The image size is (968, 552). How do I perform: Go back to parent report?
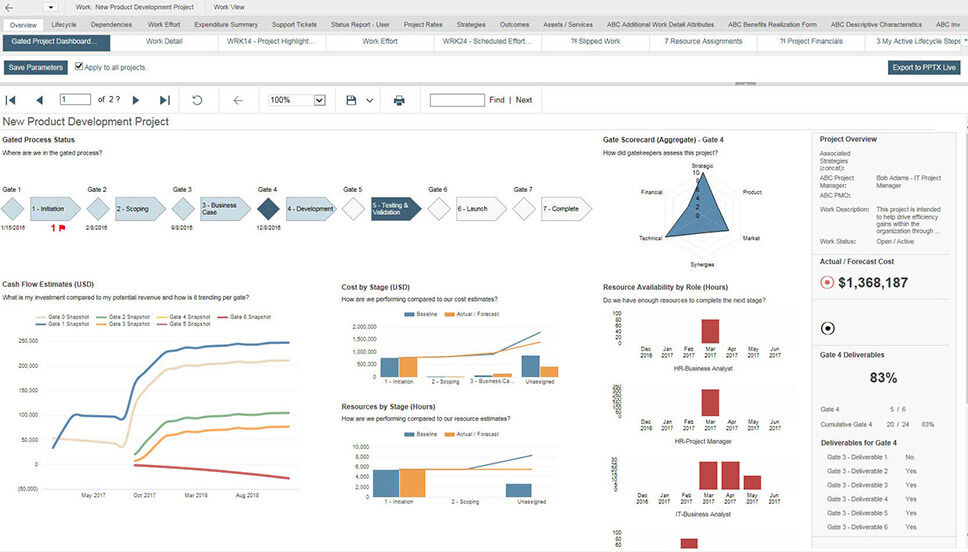click(238, 100)
